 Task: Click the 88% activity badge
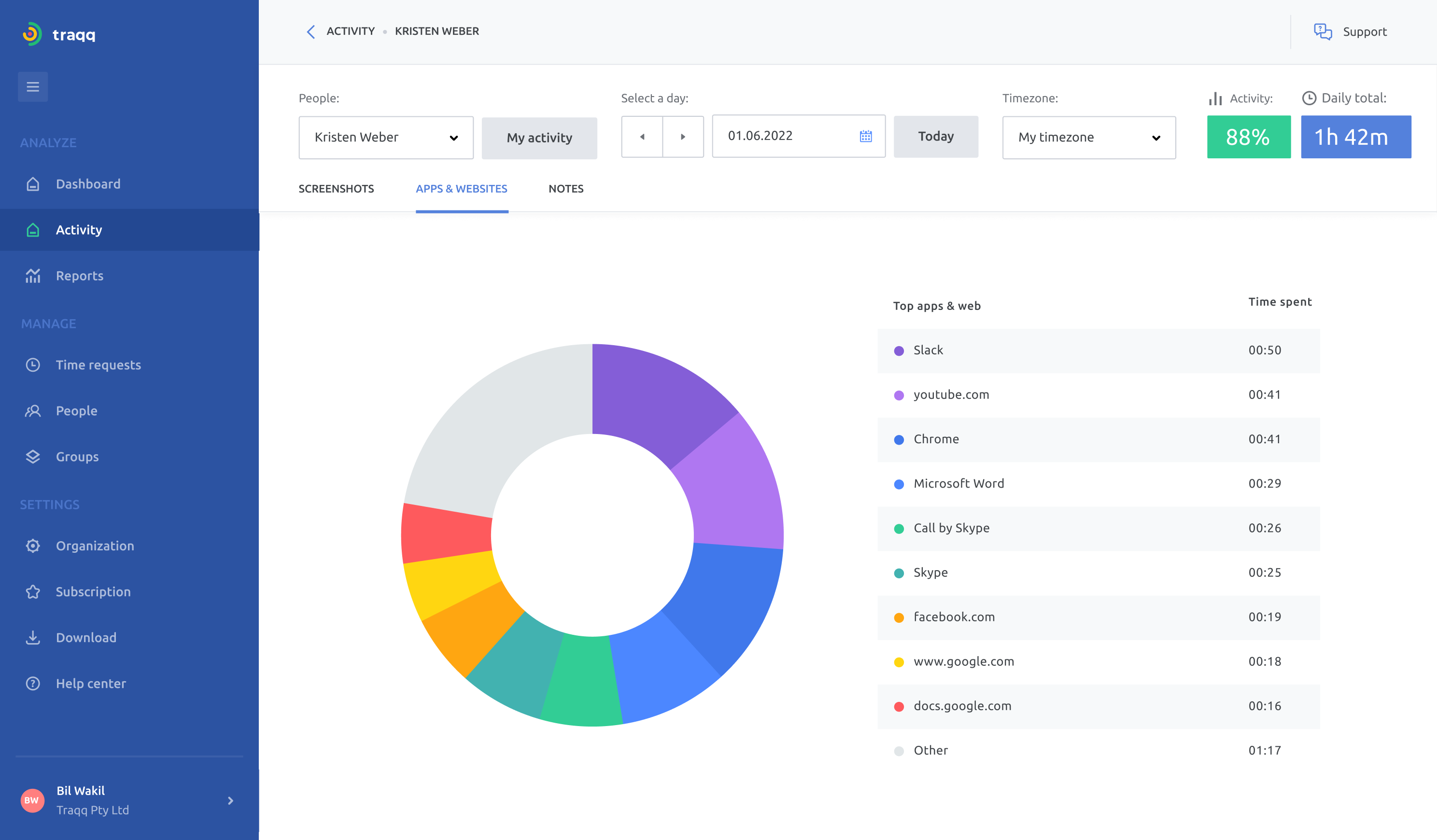(x=1248, y=137)
